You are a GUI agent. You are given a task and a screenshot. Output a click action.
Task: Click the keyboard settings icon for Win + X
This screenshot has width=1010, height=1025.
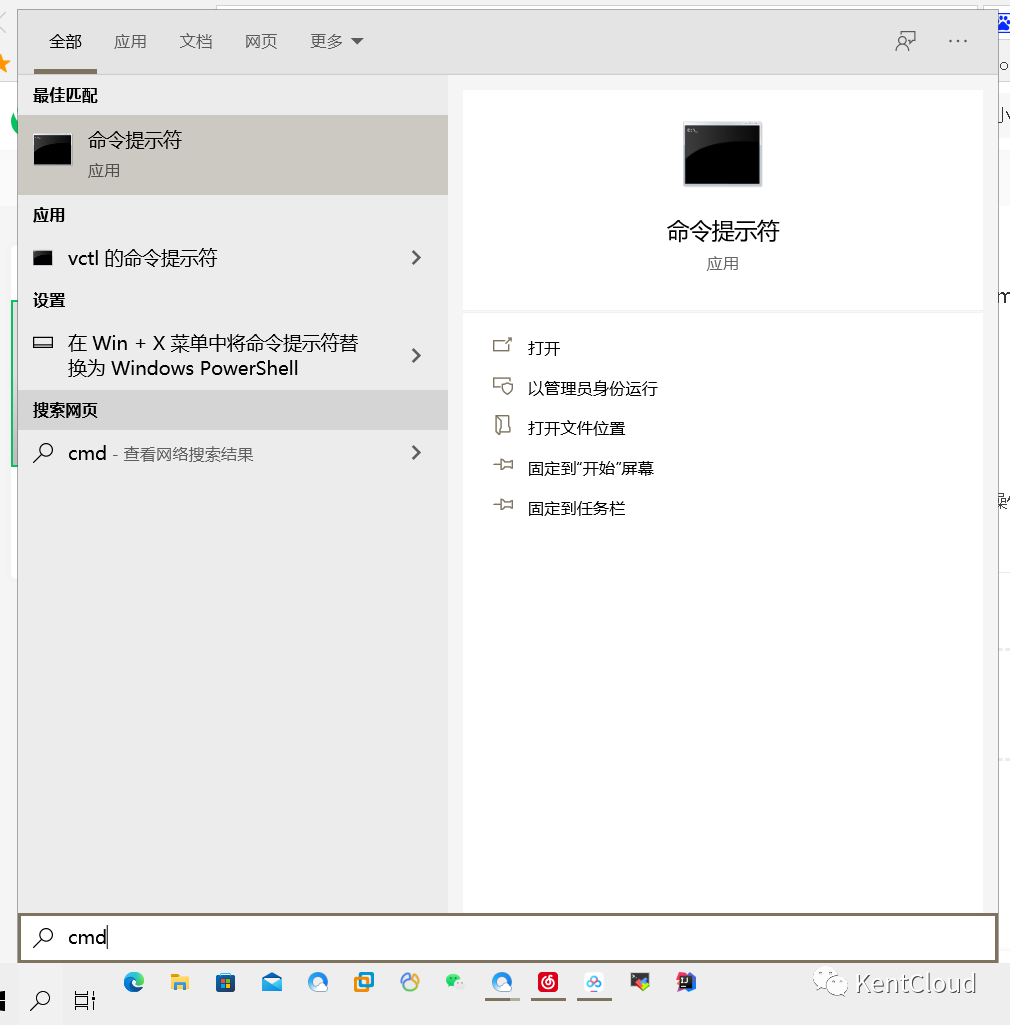click(x=43, y=343)
